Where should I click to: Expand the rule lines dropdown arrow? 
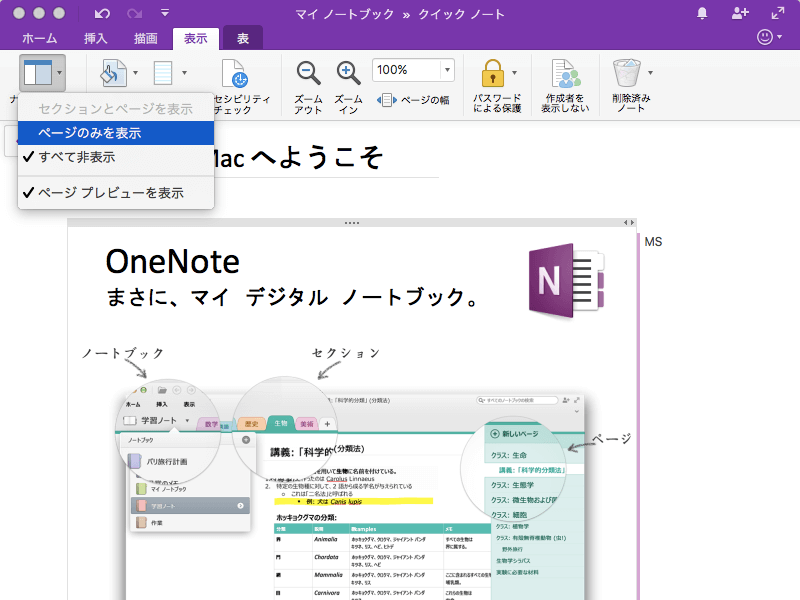(x=184, y=73)
